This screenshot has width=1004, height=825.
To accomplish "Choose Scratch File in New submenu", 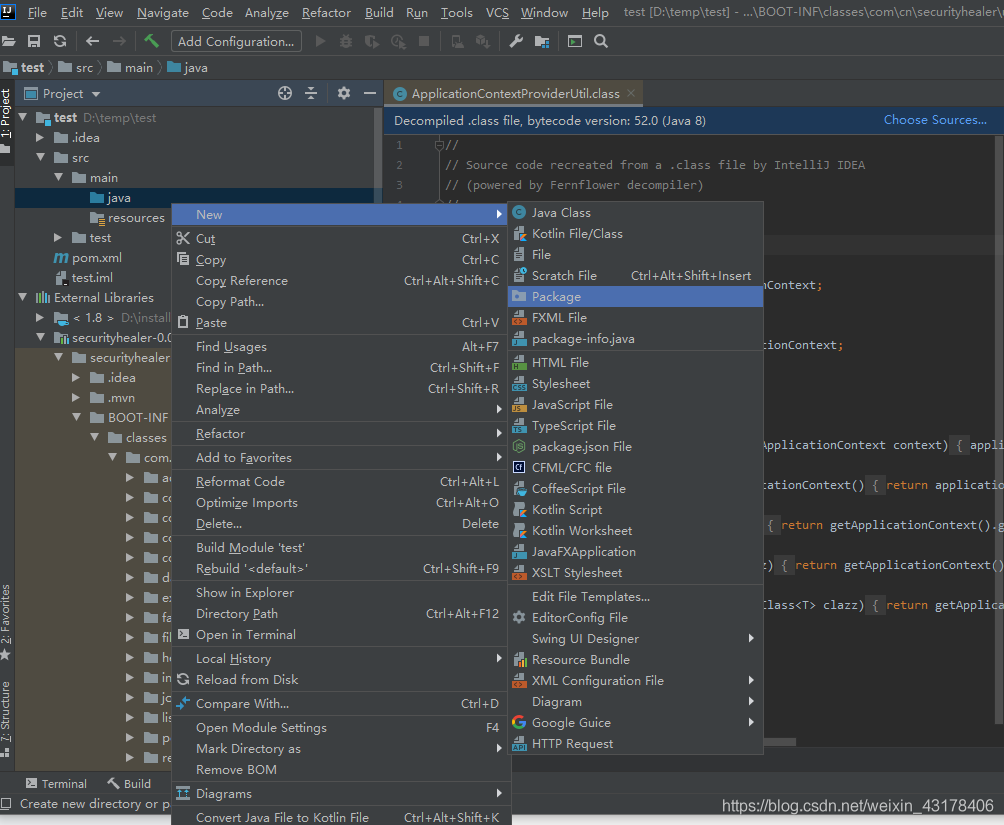I will click(x=635, y=275).
